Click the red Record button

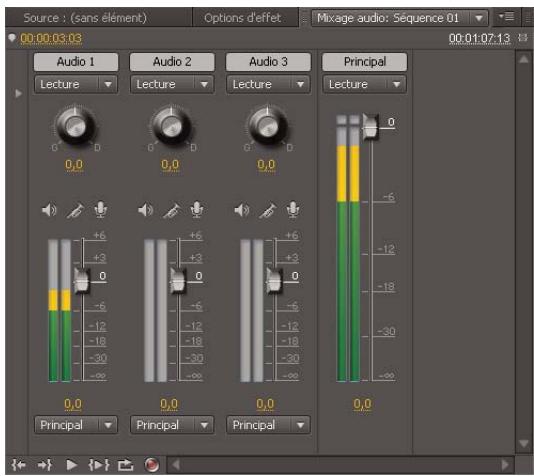[152, 465]
